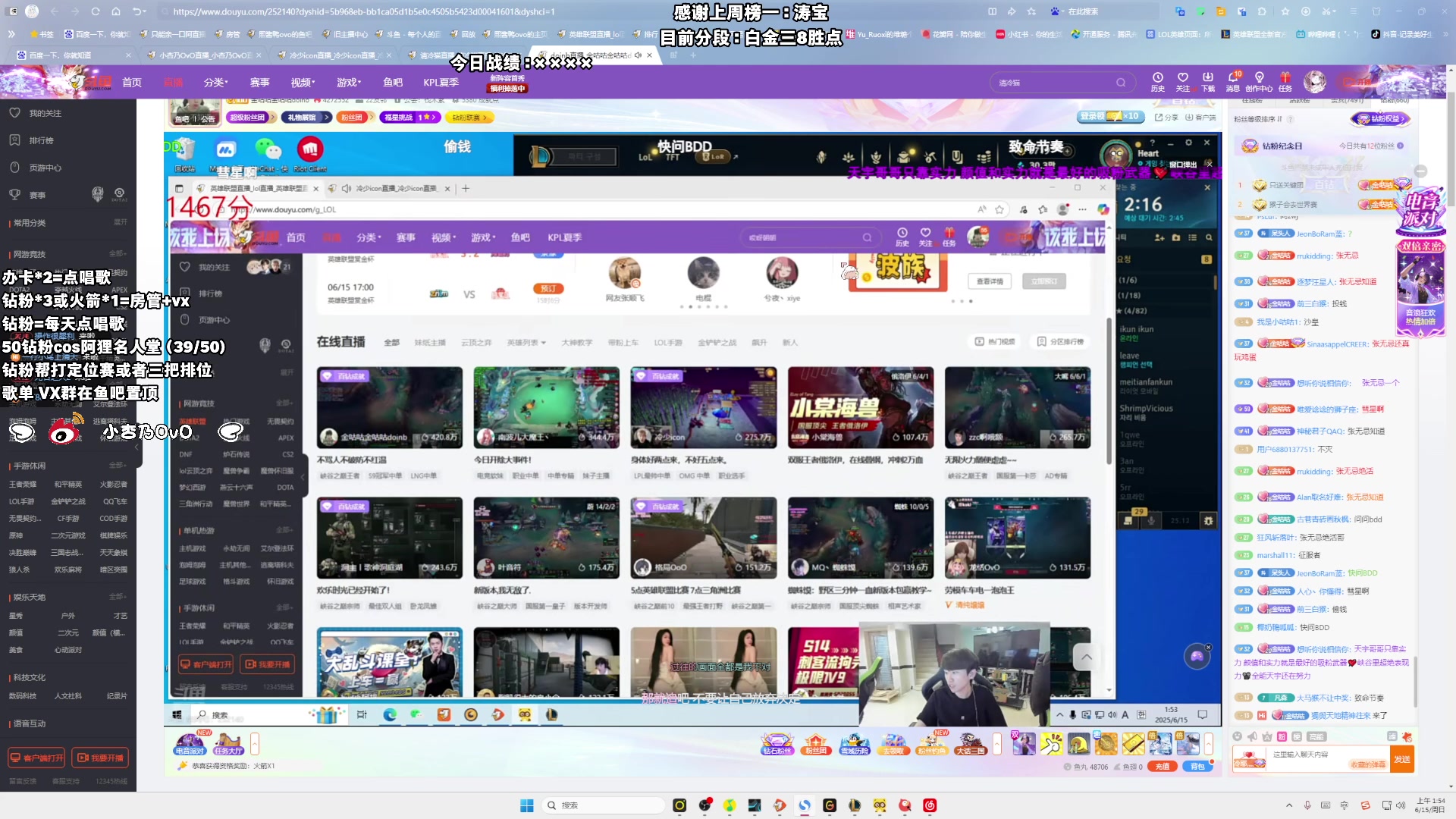Click the 充值 recharge button
The width and height of the screenshot is (1456, 819).
coord(1162,767)
